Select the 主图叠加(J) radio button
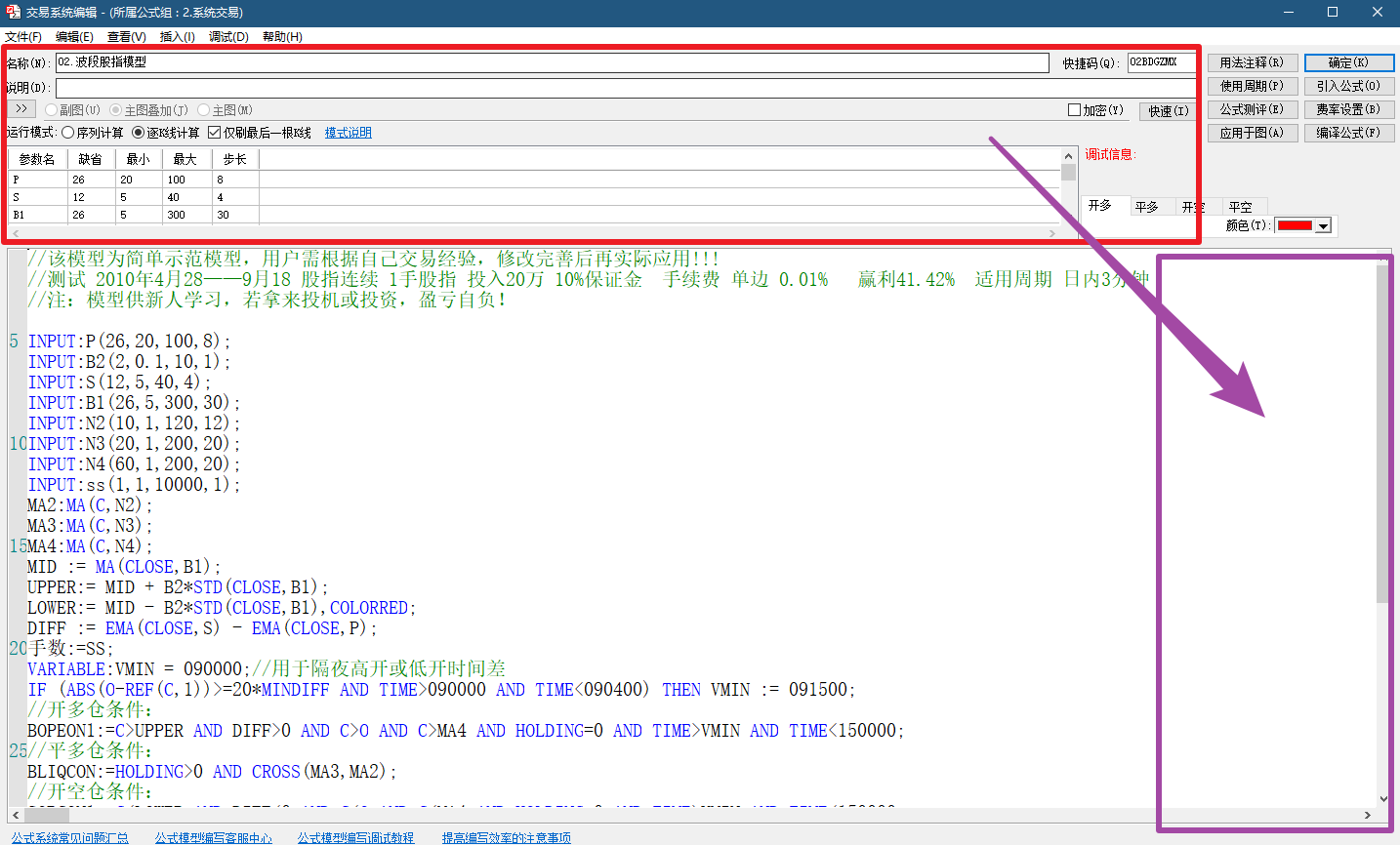This screenshot has width=1400, height=845. (x=148, y=110)
